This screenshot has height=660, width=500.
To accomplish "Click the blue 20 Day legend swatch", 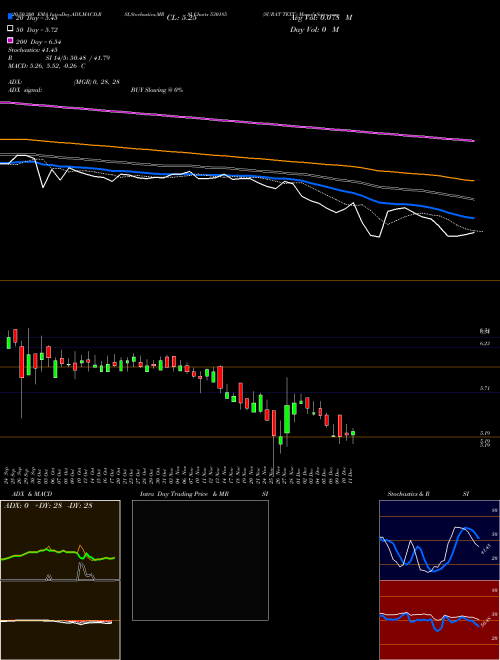I will coord(10,16).
